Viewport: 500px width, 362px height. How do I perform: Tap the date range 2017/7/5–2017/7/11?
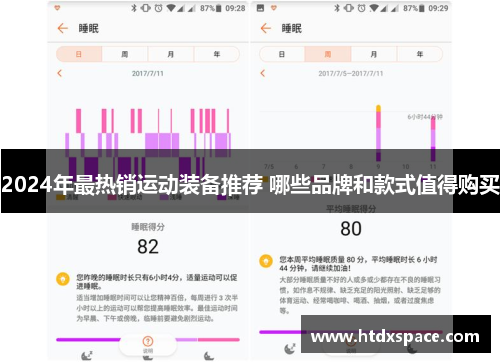tap(351, 74)
